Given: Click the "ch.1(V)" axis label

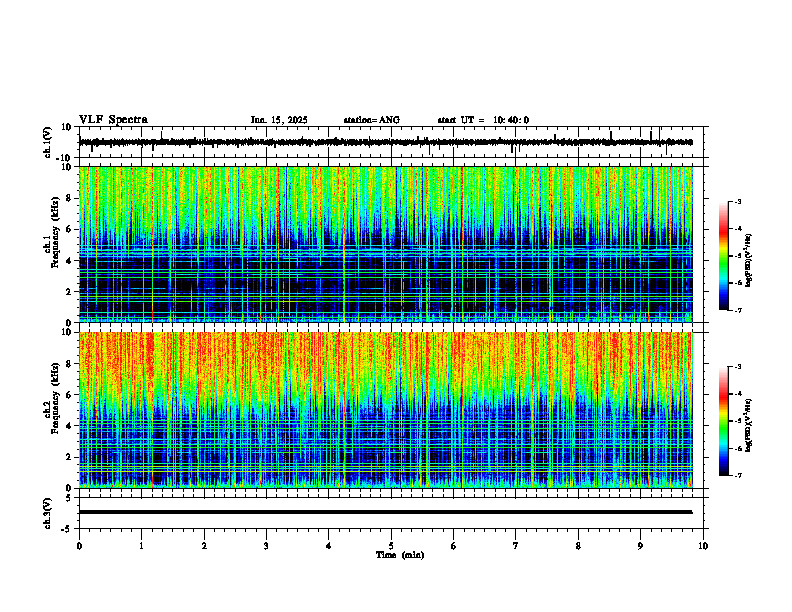Looking at the screenshot, I should pos(48,142).
